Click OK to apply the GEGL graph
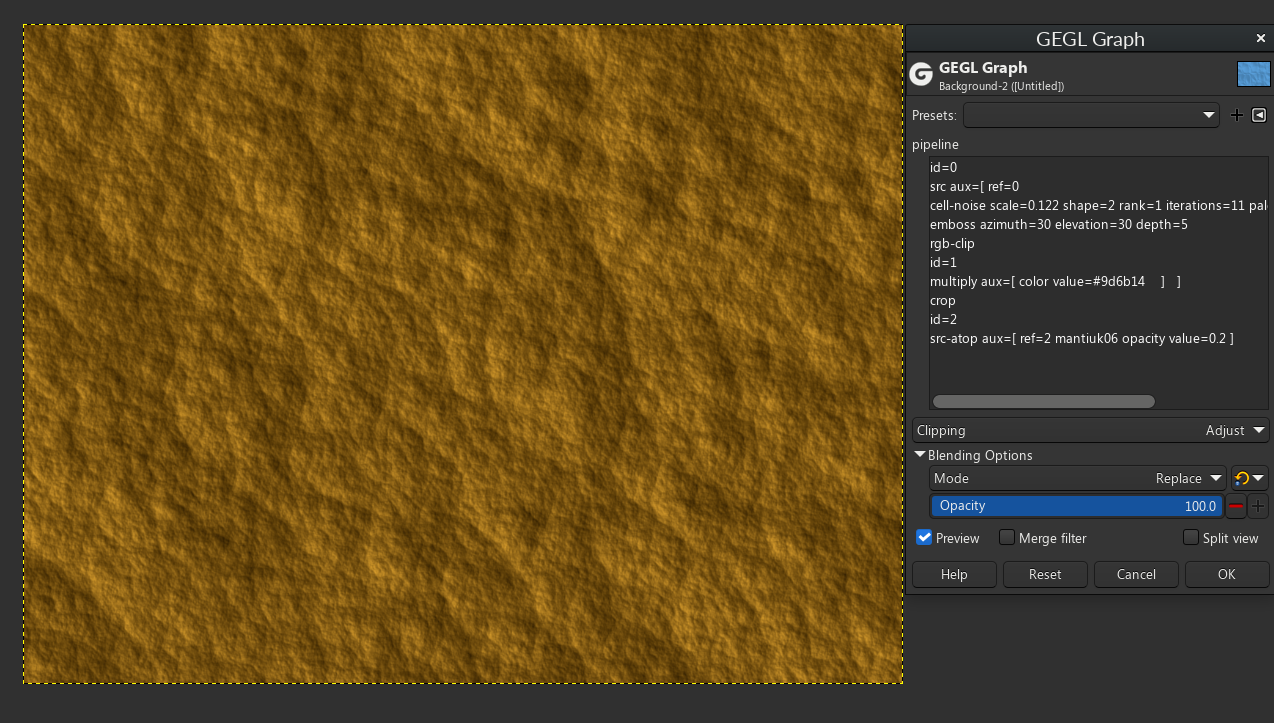The height and width of the screenshot is (723, 1274). click(x=1227, y=574)
